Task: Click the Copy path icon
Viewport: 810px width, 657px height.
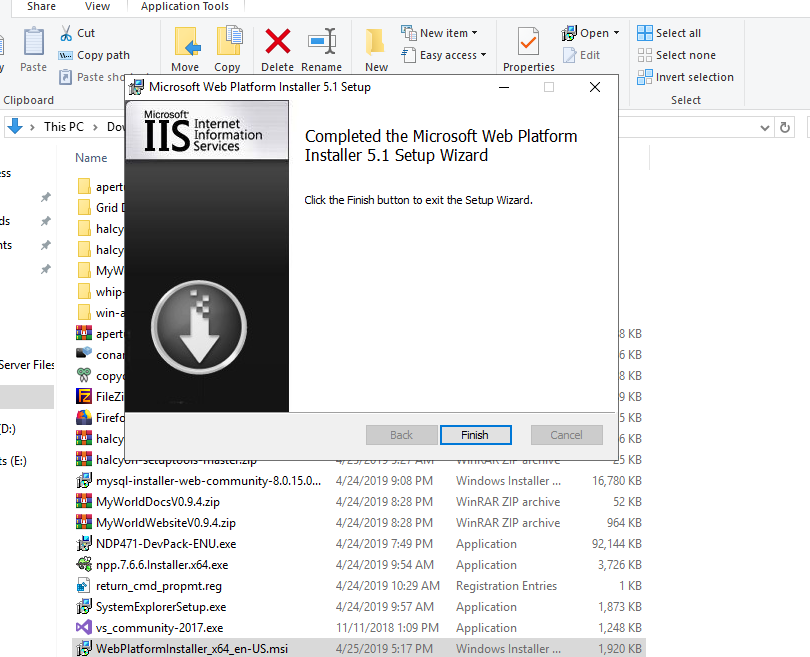Action: point(66,55)
